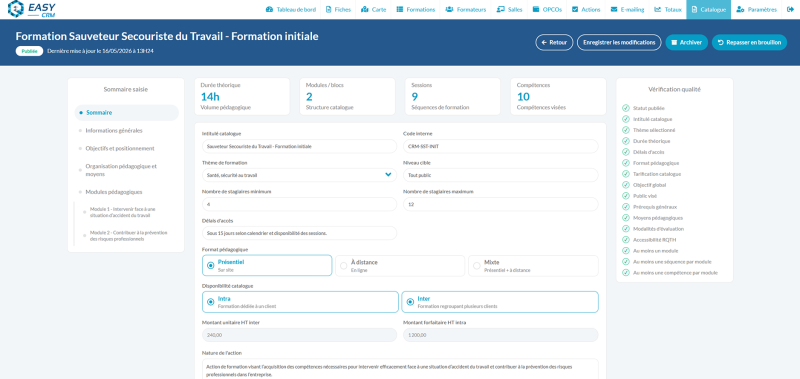Image resolution: width=800 pixels, height=379 pixels.
Task: Open the Thème de formation dropdown
Action: coord(299,175)
